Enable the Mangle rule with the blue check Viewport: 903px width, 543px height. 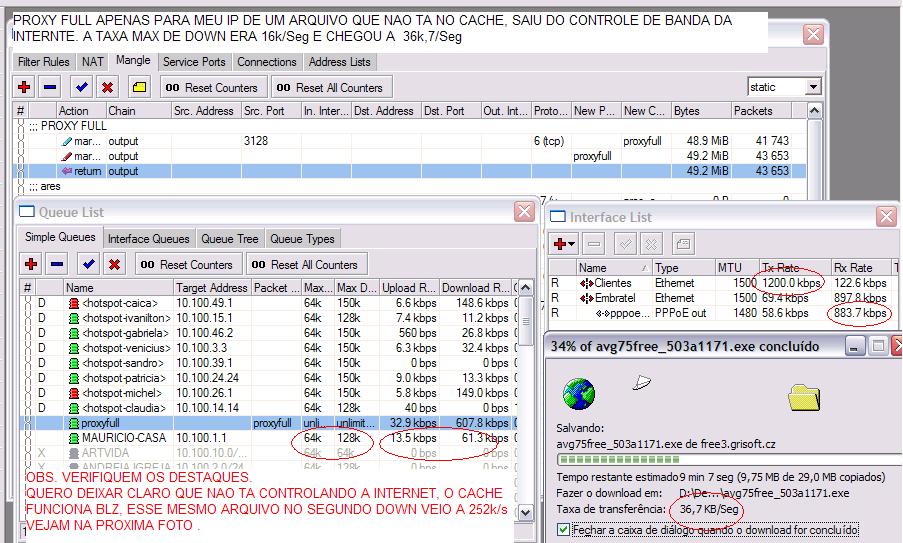tap(81, 88)
